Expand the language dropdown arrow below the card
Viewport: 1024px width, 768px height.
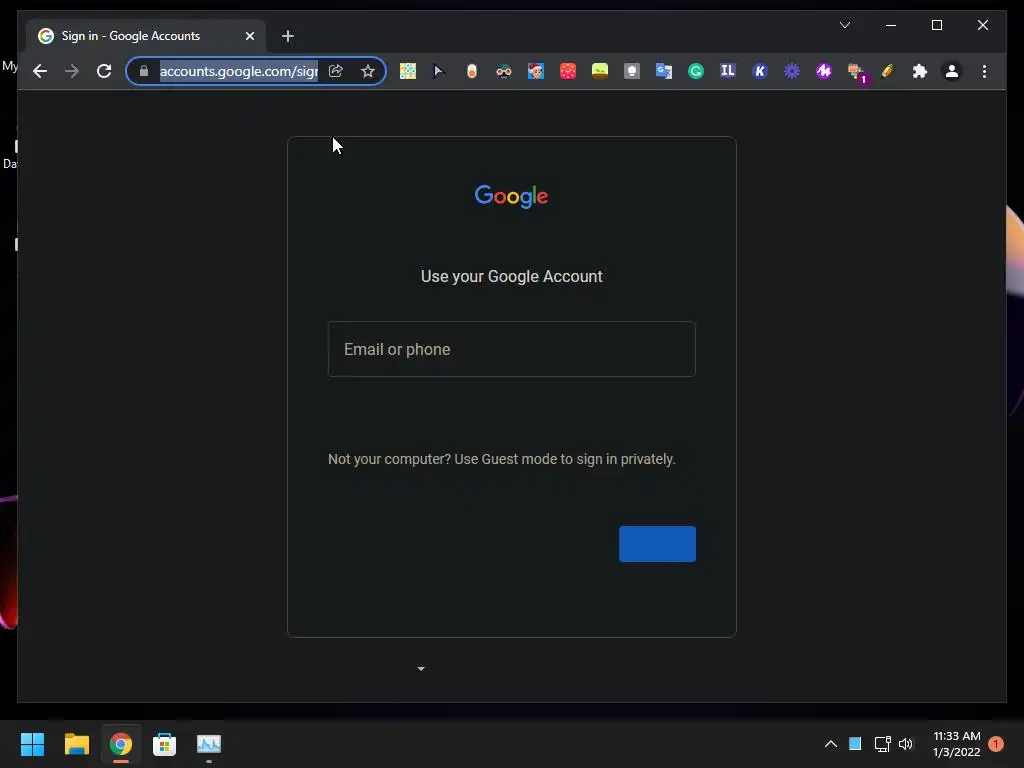coord(421,669)
